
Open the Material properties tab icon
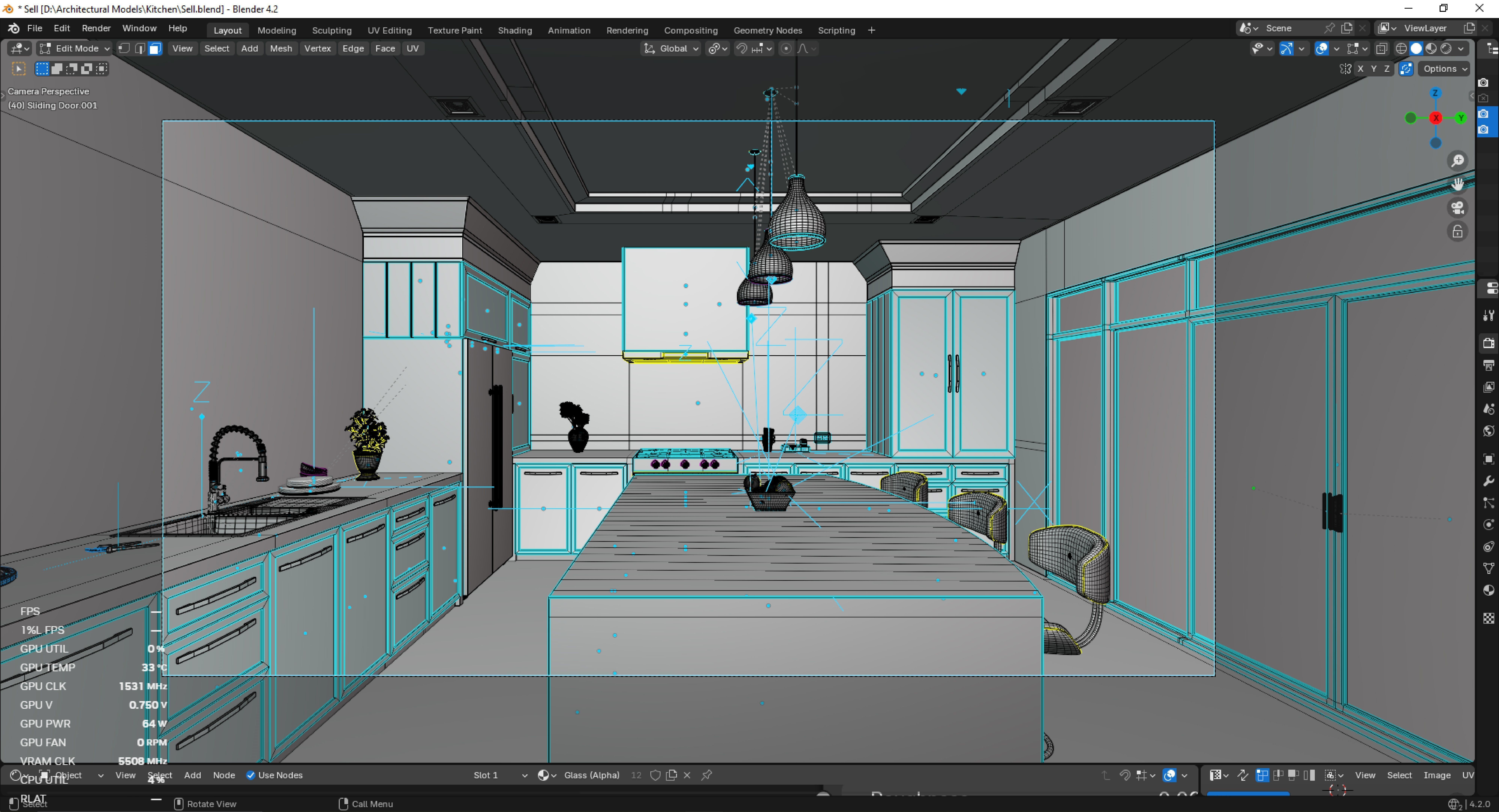click(1489, 590)
